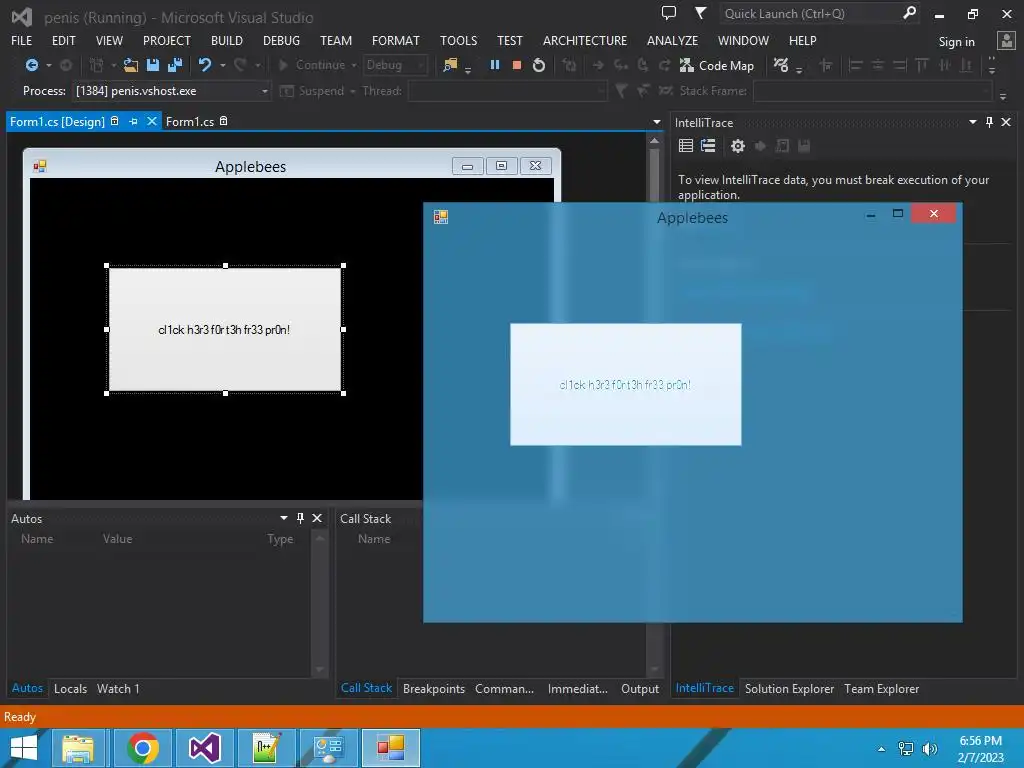Screen dimensions: 1024x768
Task: Open the WINDOW menu
Action: coord(743,40)
